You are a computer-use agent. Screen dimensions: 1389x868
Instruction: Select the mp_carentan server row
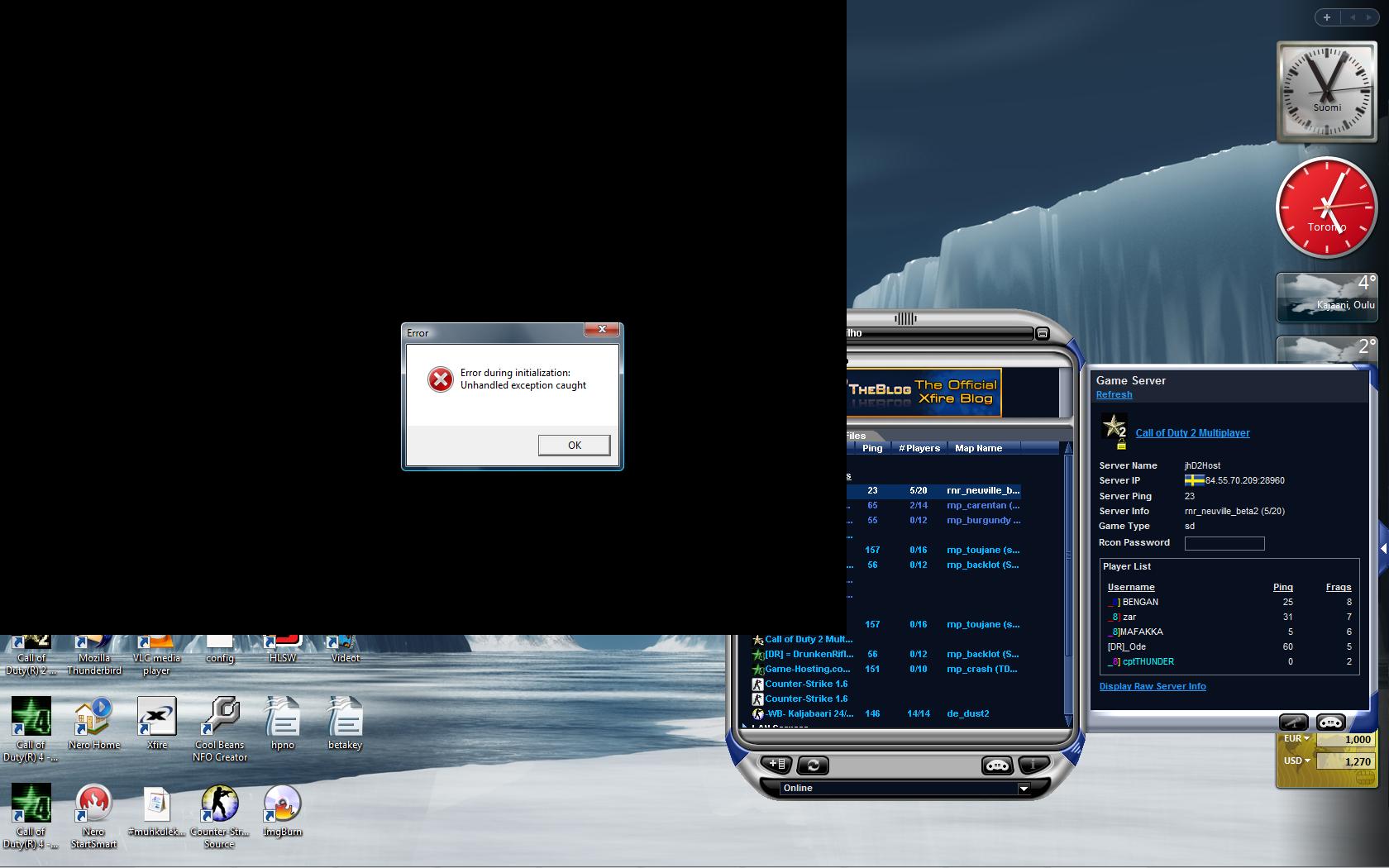pos(933,505)
